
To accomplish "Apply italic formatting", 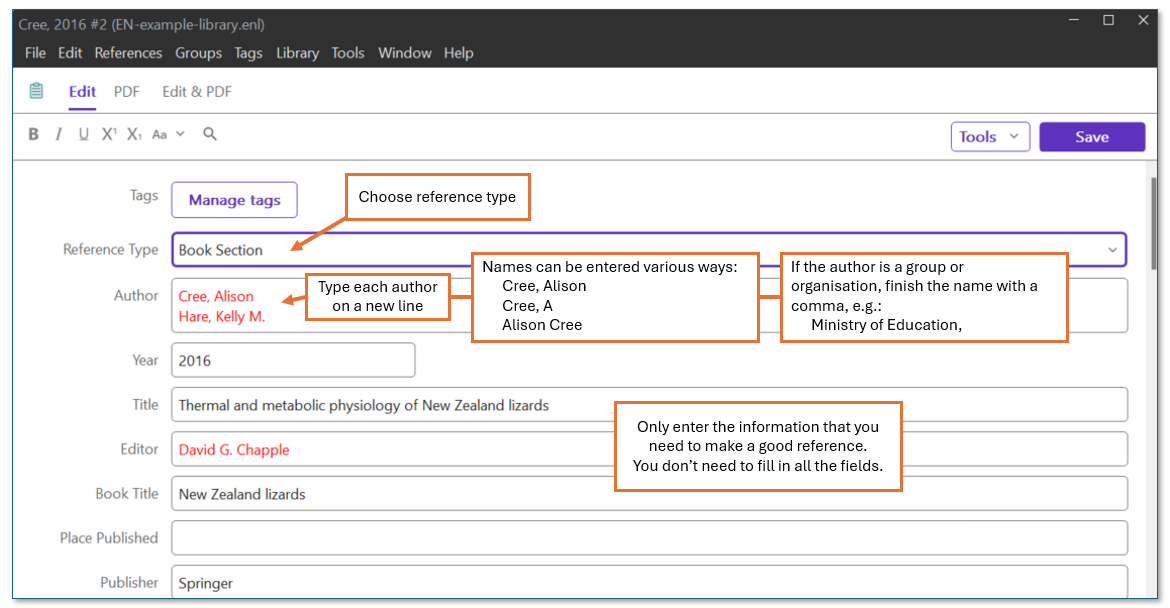I will tap(58, 133).
